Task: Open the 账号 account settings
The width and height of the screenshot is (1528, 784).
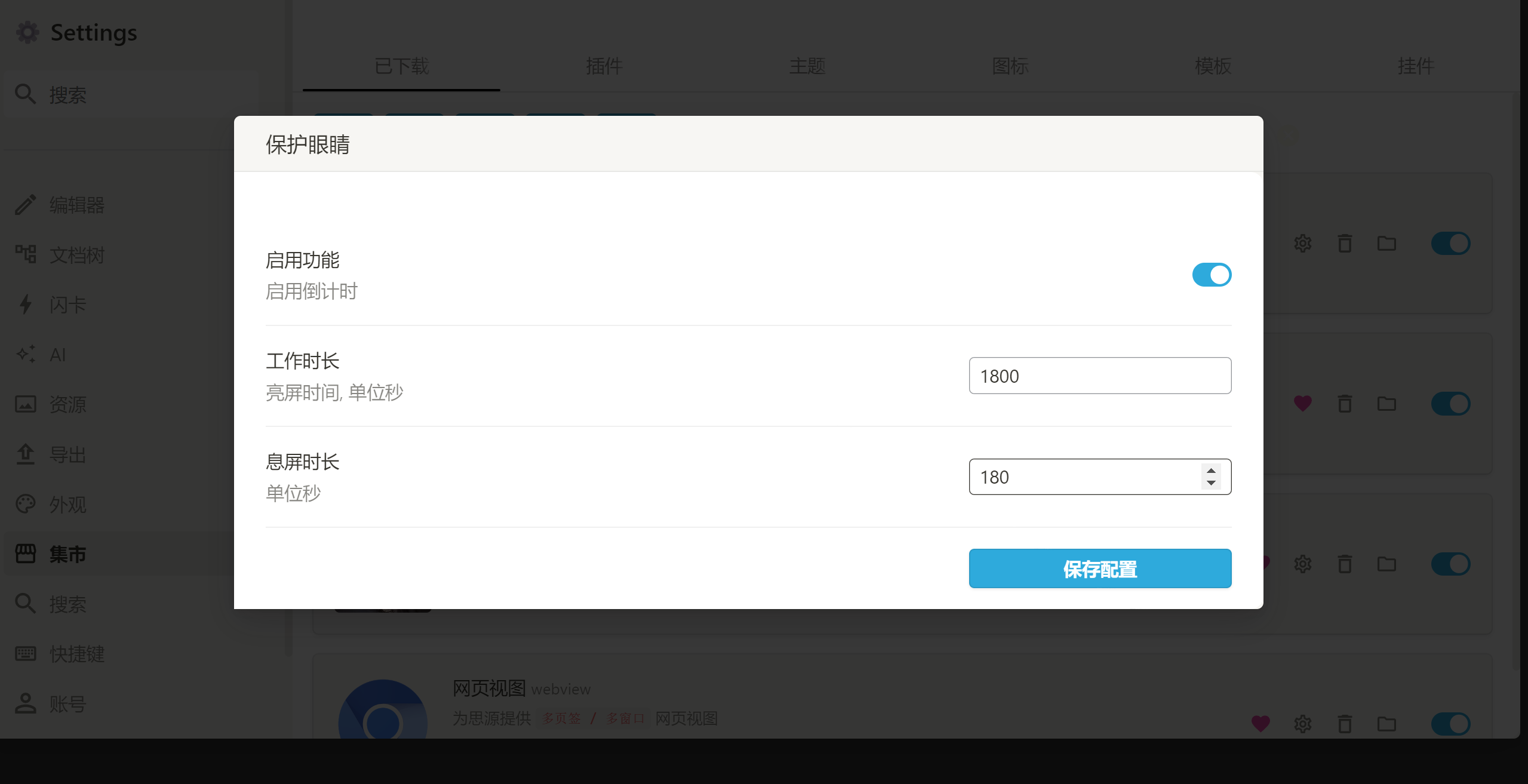Action: coord(67,704)
